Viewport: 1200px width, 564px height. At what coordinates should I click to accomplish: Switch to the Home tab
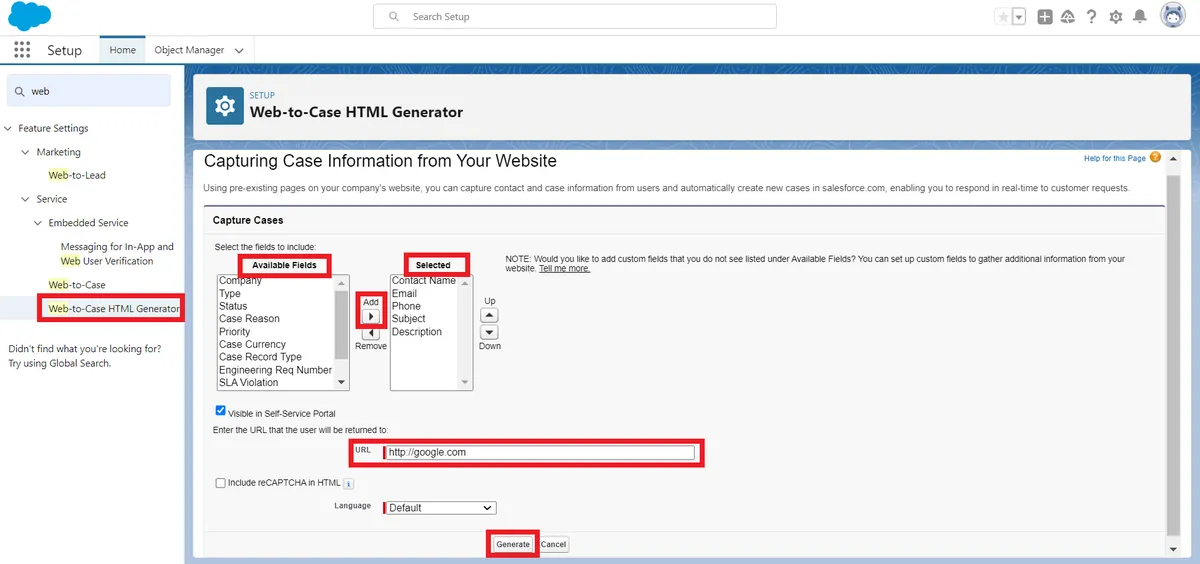pyautogui.click(x=122, y=50)
